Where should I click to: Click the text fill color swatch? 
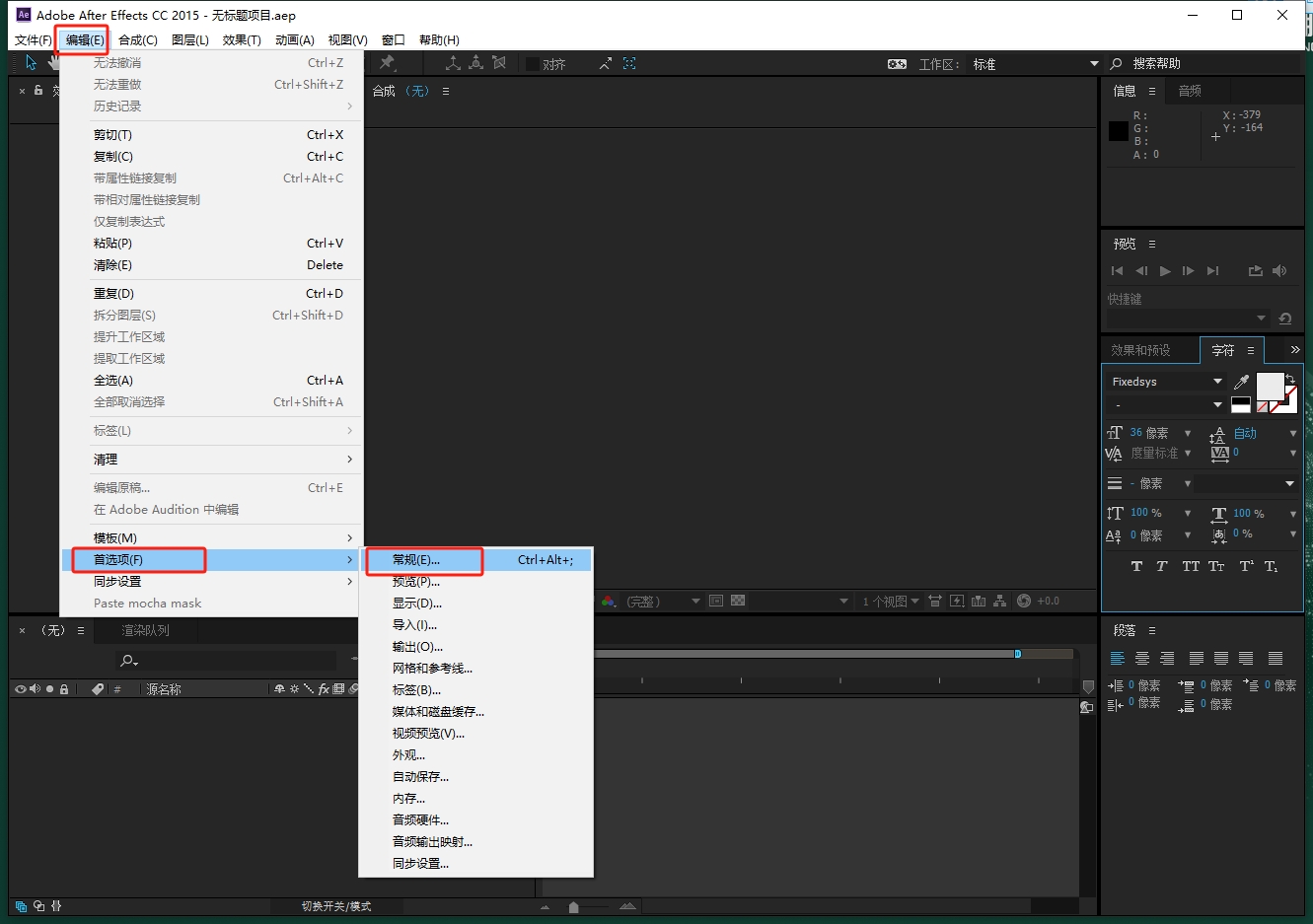(x=1269, y=386)
